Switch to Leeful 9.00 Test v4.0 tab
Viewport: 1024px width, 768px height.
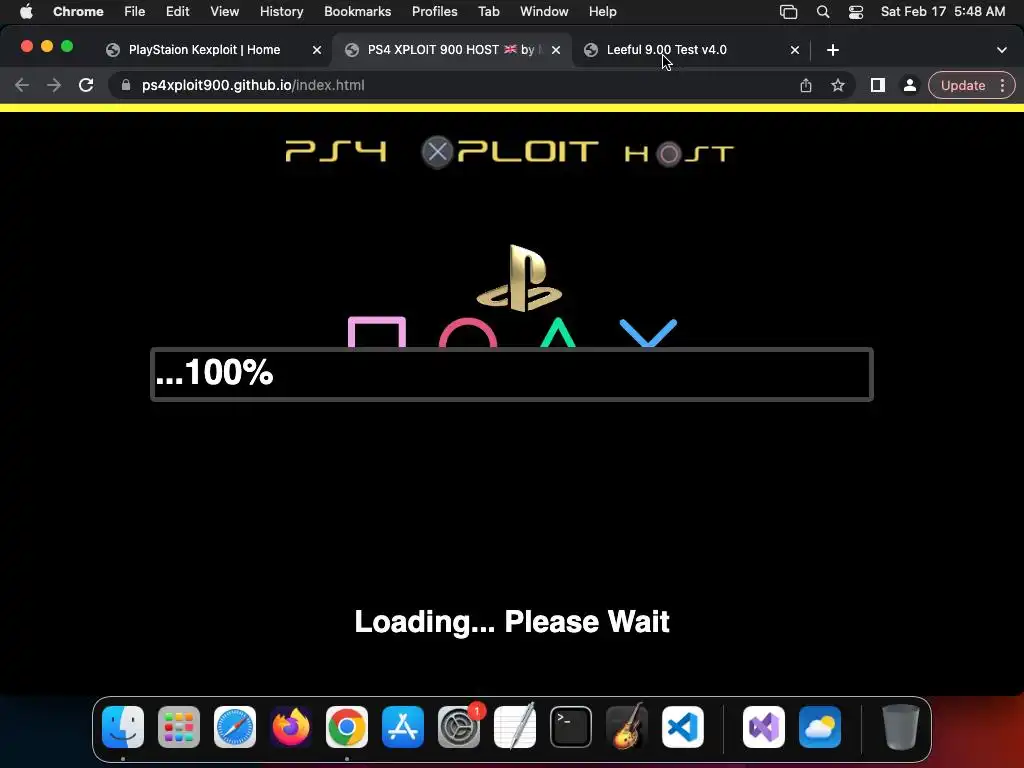[x=691, y=50]
